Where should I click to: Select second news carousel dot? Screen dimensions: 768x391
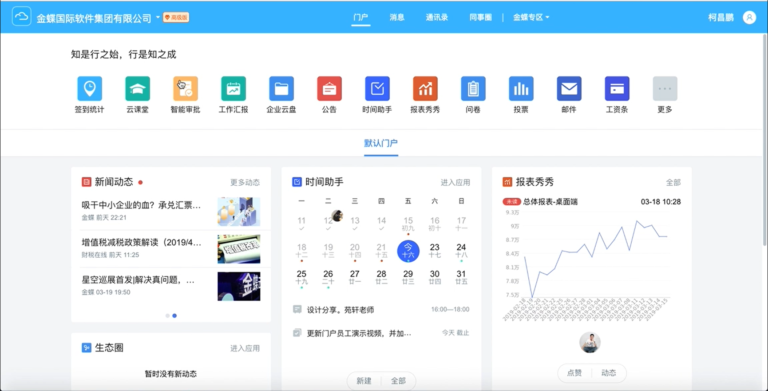pyautogui.click(x=174, y=316)
